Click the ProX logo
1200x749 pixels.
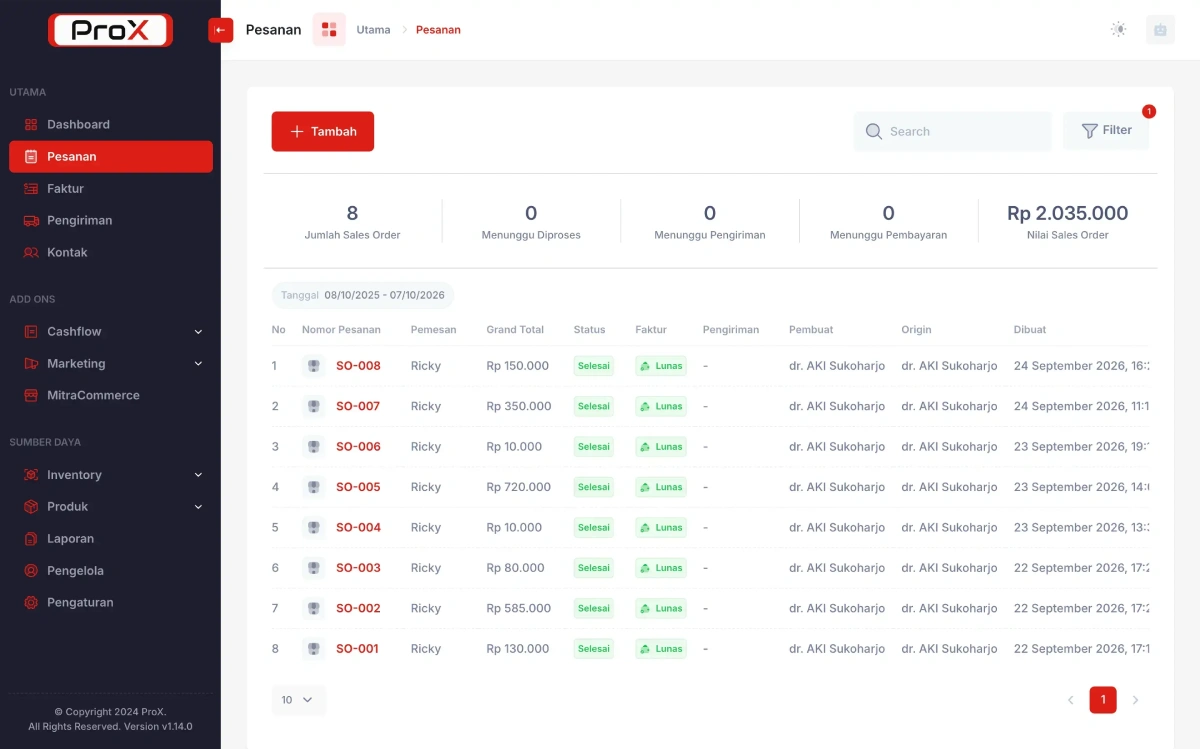point(110,30)
